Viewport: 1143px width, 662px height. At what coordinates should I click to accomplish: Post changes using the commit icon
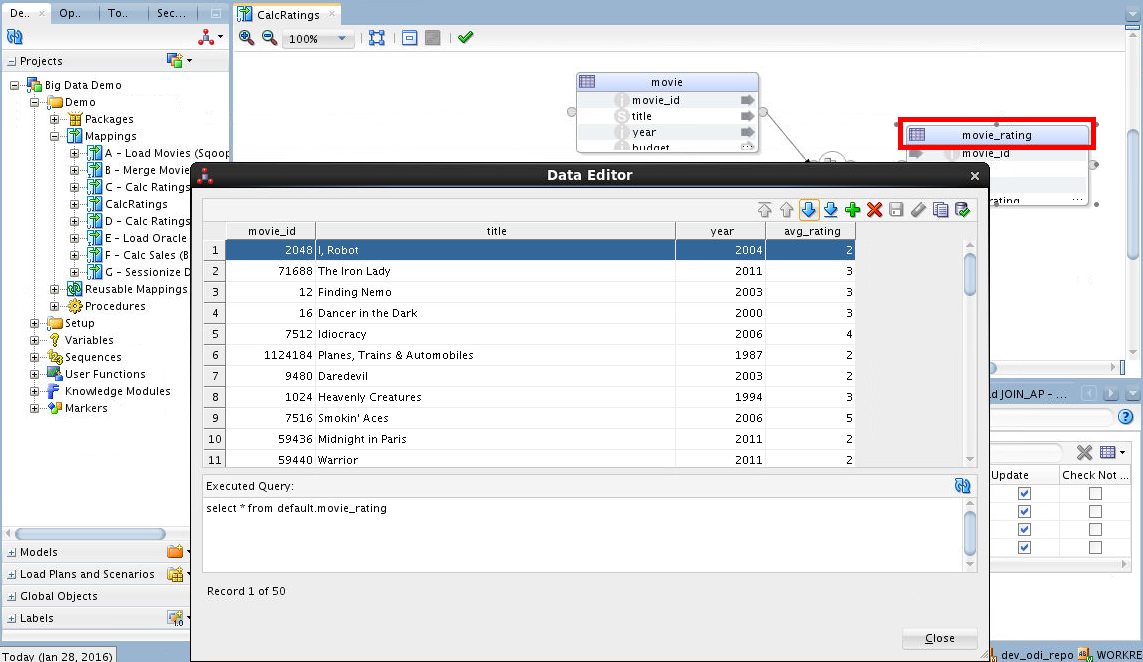(960, 210)
